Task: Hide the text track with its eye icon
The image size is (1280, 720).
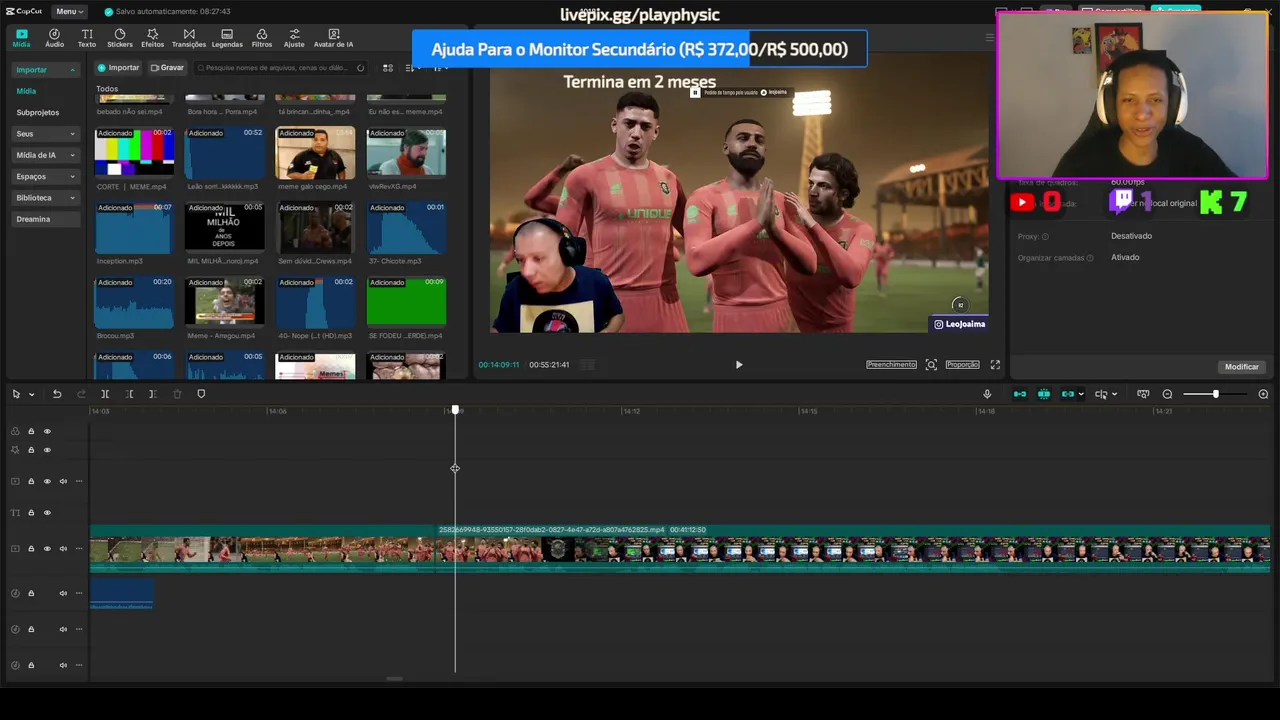Action: 47,513
